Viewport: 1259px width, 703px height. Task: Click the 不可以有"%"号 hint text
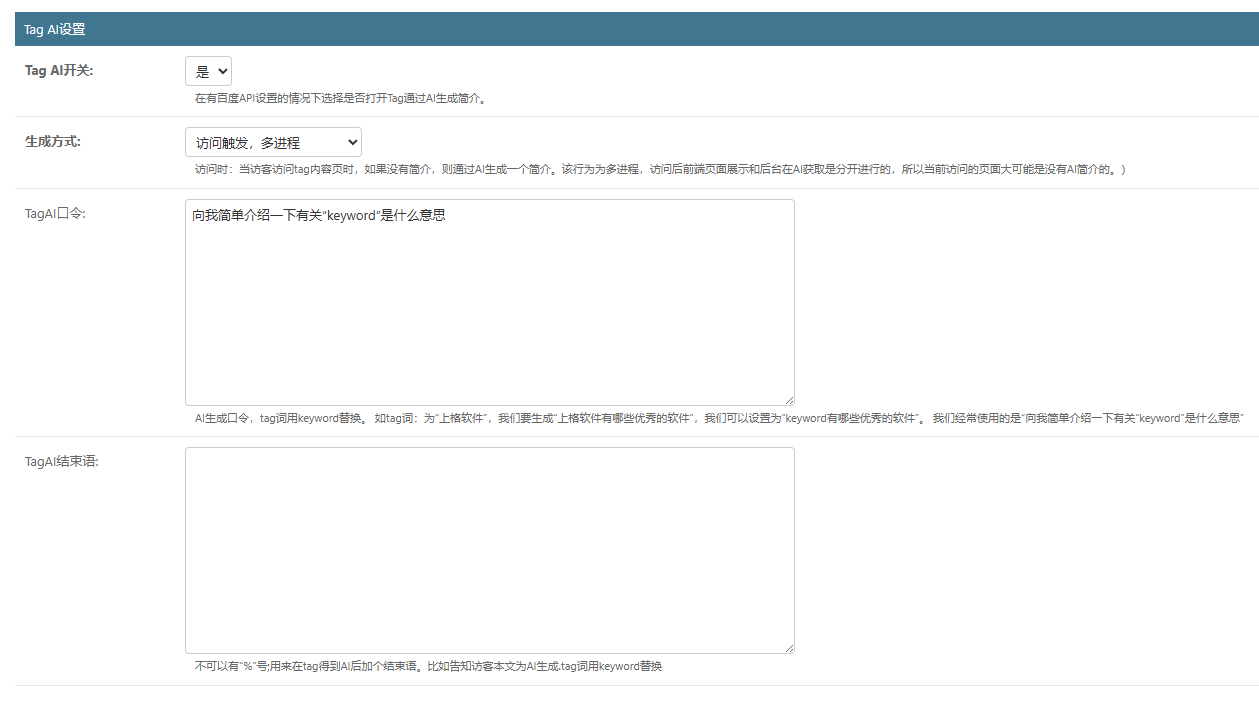pyautogui.click(x=428, y=666)
